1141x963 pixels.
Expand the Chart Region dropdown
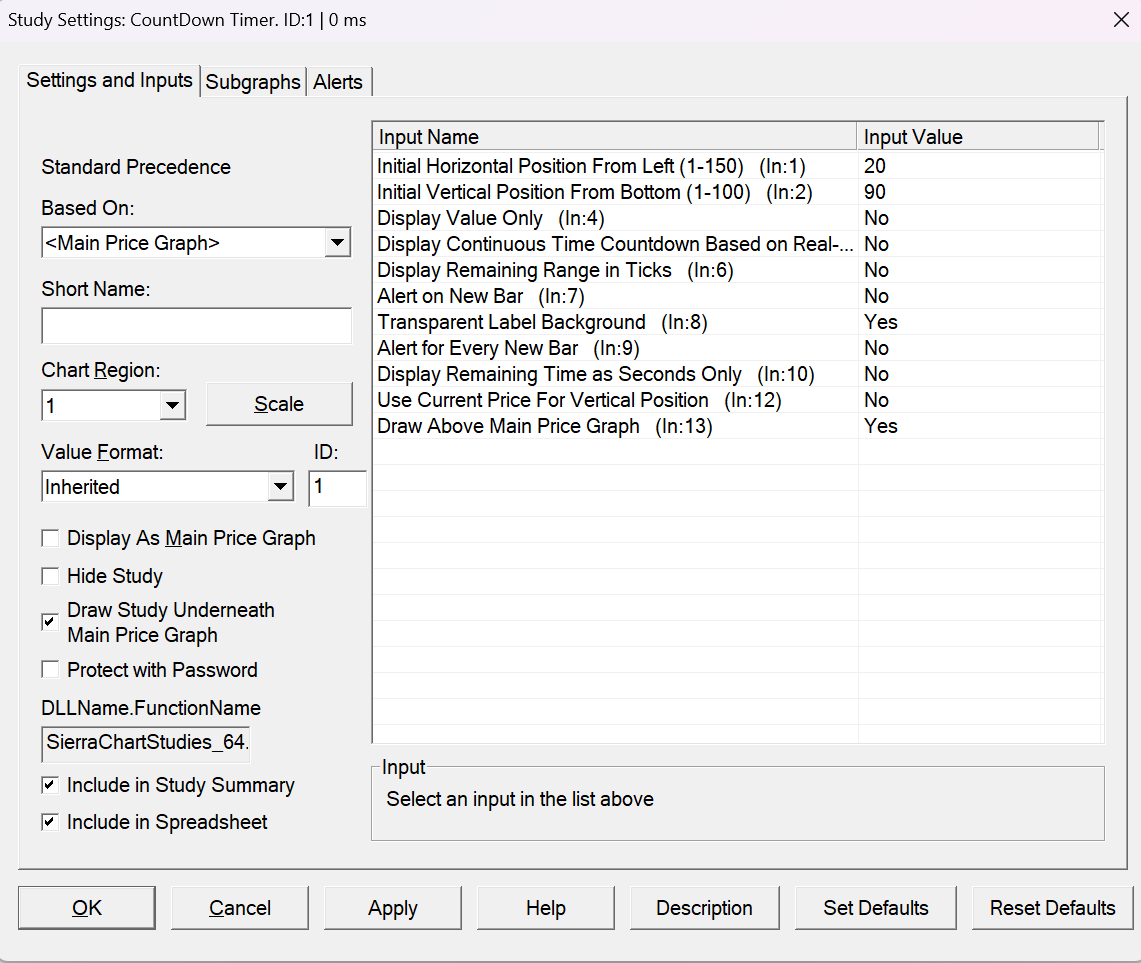click(x=172, y=405)
